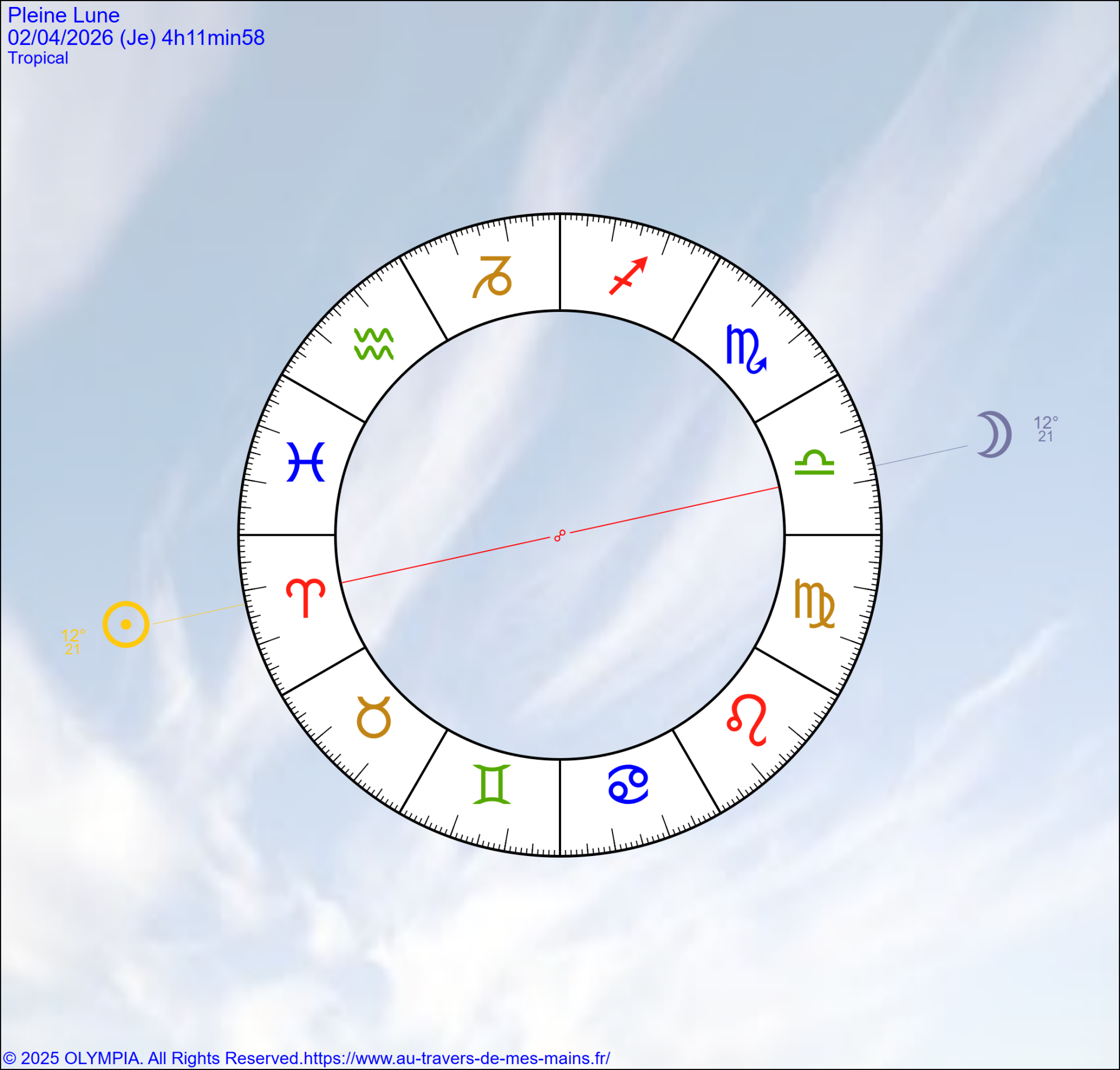Select the Virgo zodiac glyph
Viewport: 1120px width, 1070px height.
(814, 604)
